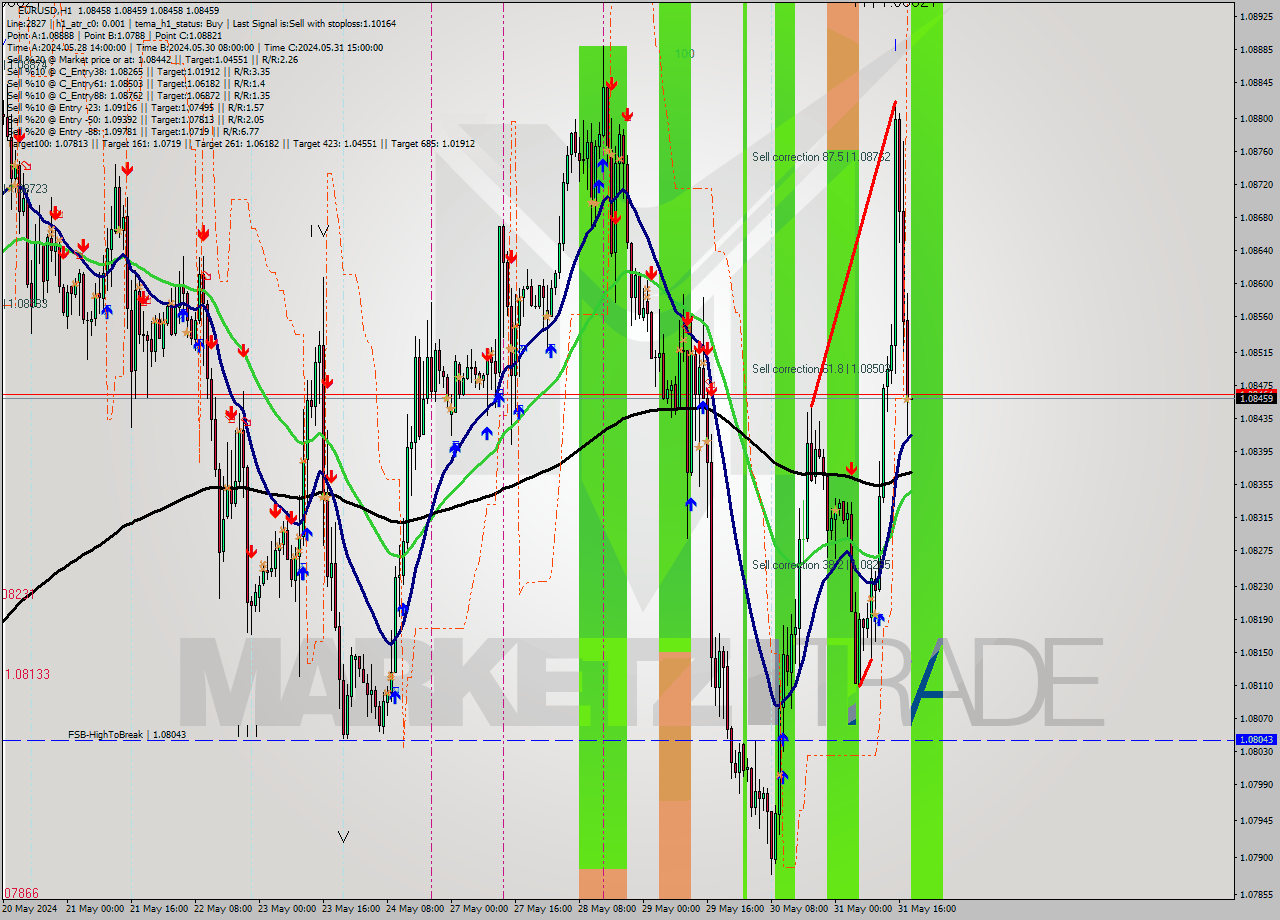The image size is (1280, 920).
Task: Click the '29 May 00:00' time label
Action: coord(671,909)
